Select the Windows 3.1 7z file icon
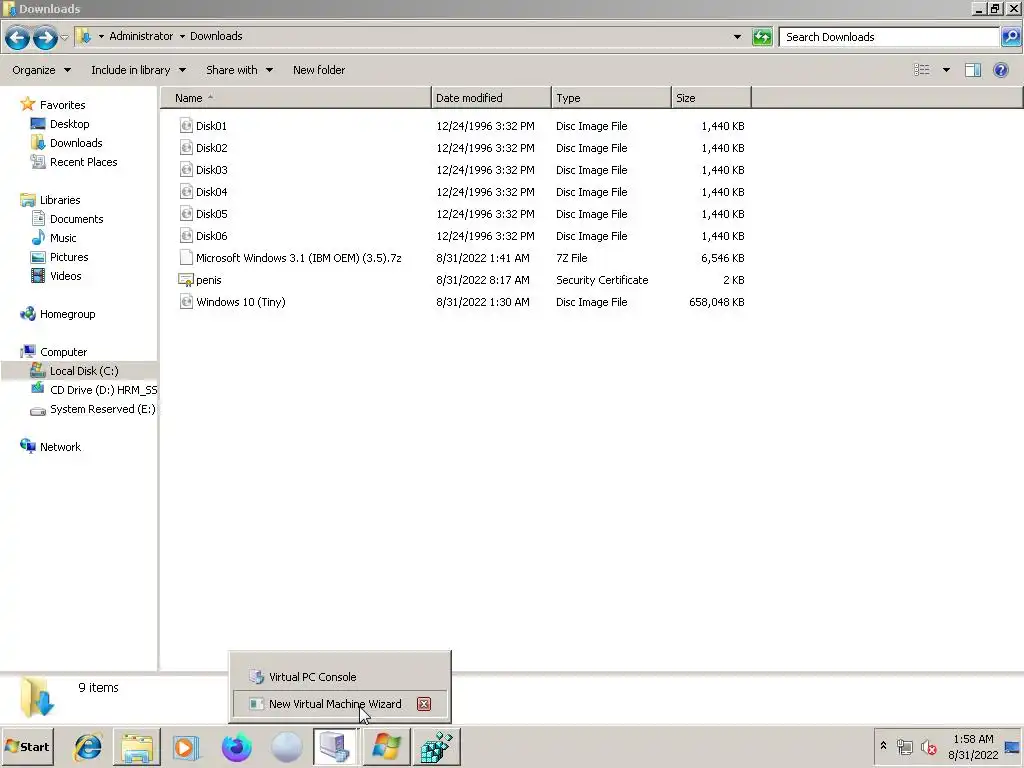 pos(186,257)
